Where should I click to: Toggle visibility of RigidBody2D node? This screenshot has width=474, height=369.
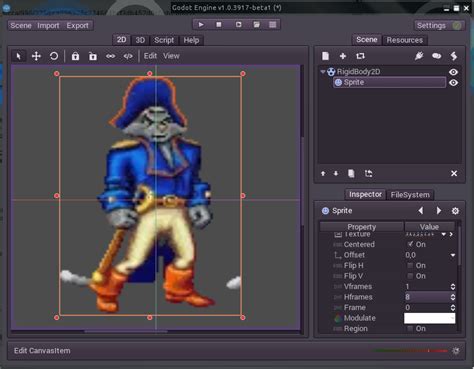point(453,72)
